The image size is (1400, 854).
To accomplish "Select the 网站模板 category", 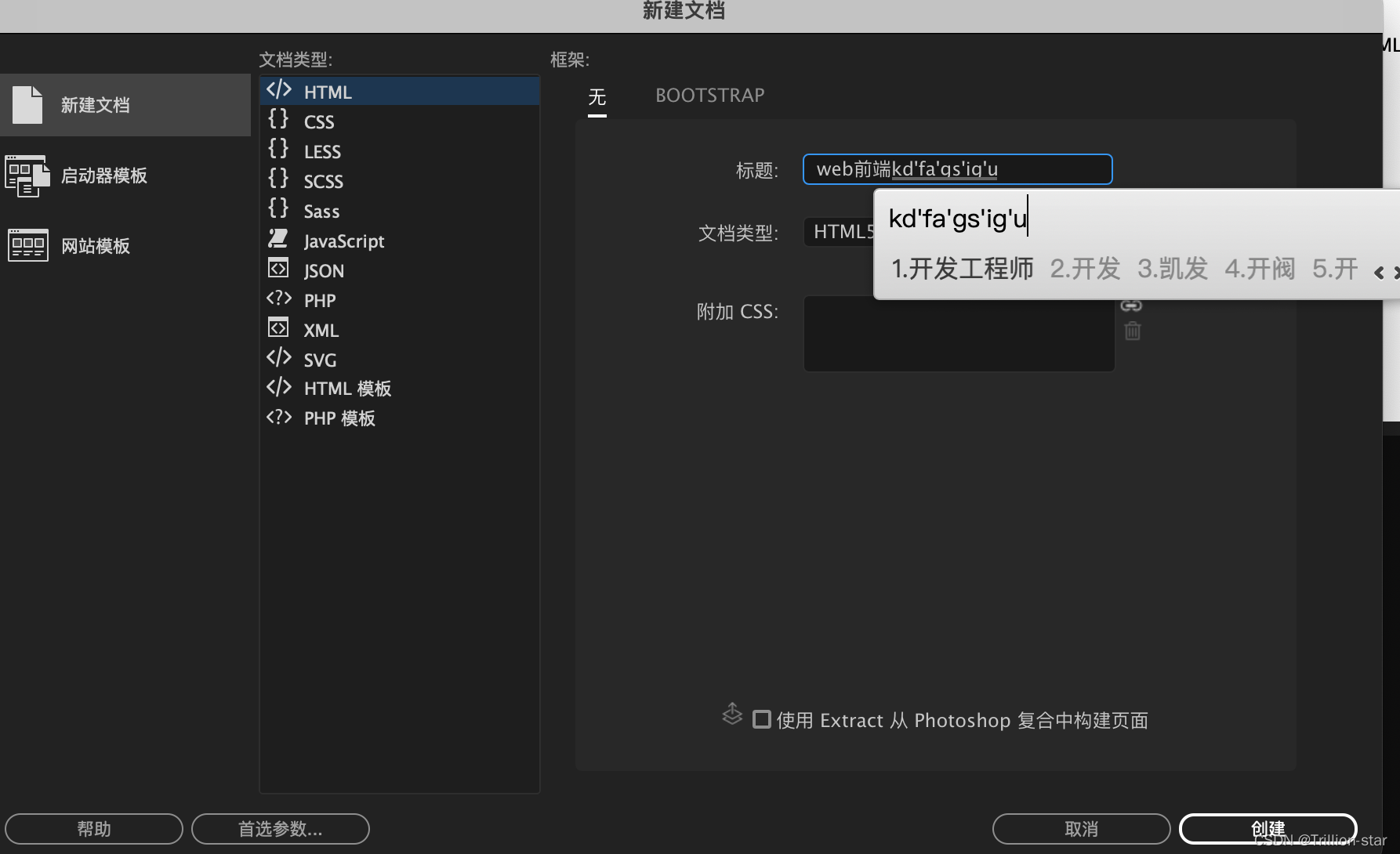I will [x=125, y=246].
